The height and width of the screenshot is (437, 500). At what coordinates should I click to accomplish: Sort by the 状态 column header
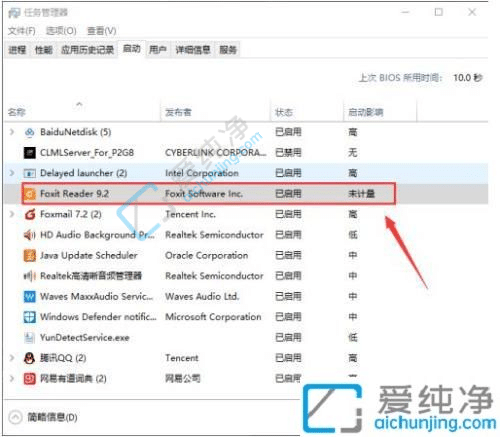[x=284, y=112]
